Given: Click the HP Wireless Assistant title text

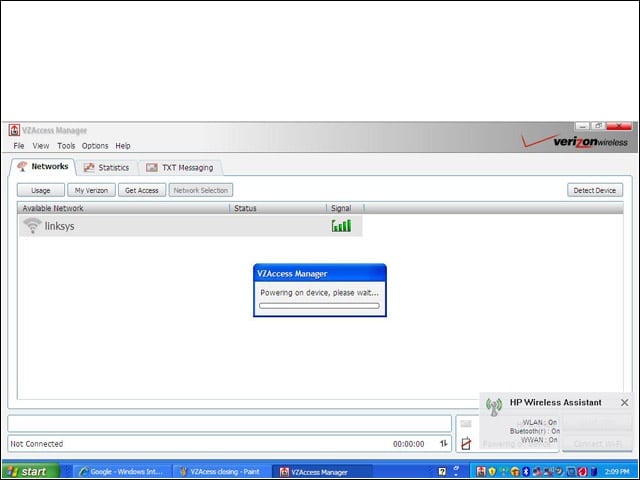Looking at the screenshot, I should pyautogui.click(x=556, y=402).
